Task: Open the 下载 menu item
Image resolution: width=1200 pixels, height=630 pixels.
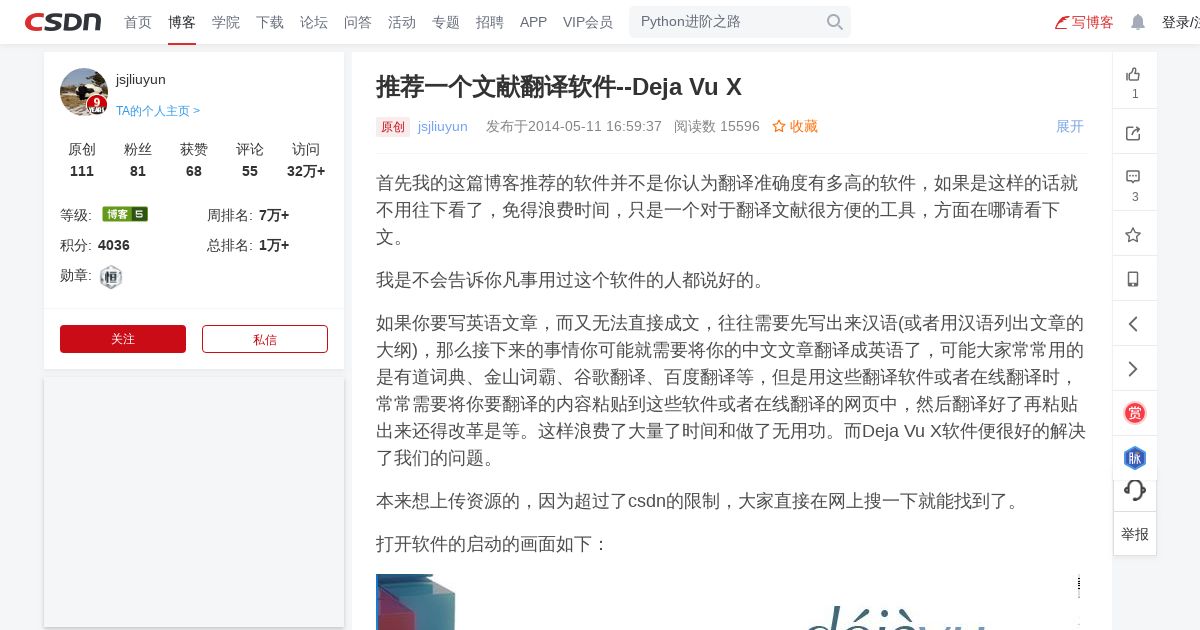Action: click(270, 22)
